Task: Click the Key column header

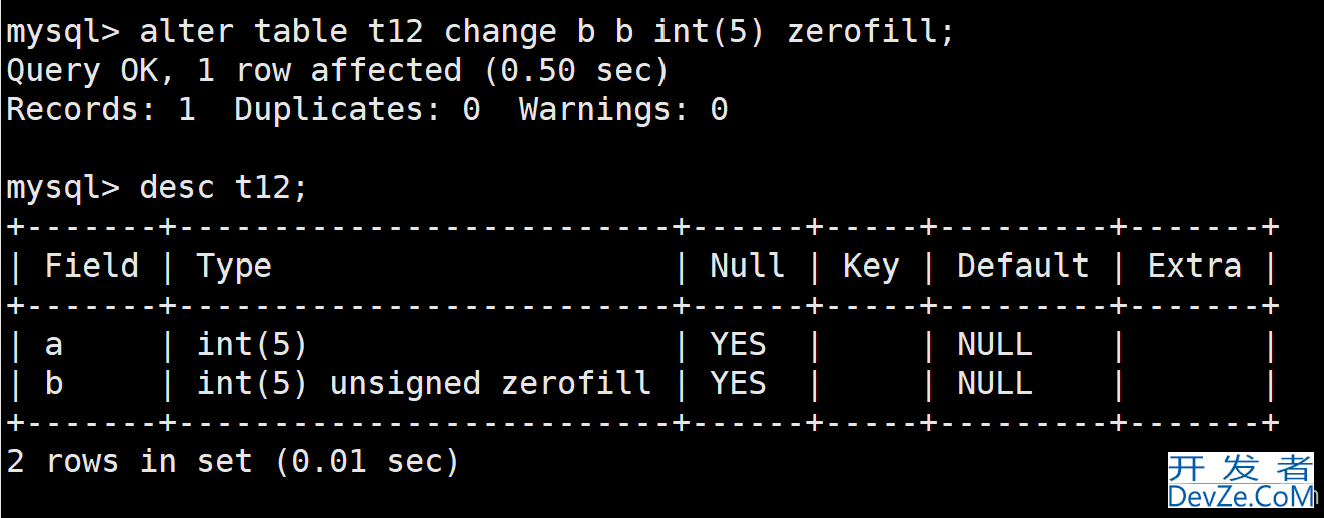Action: point(870,267)
